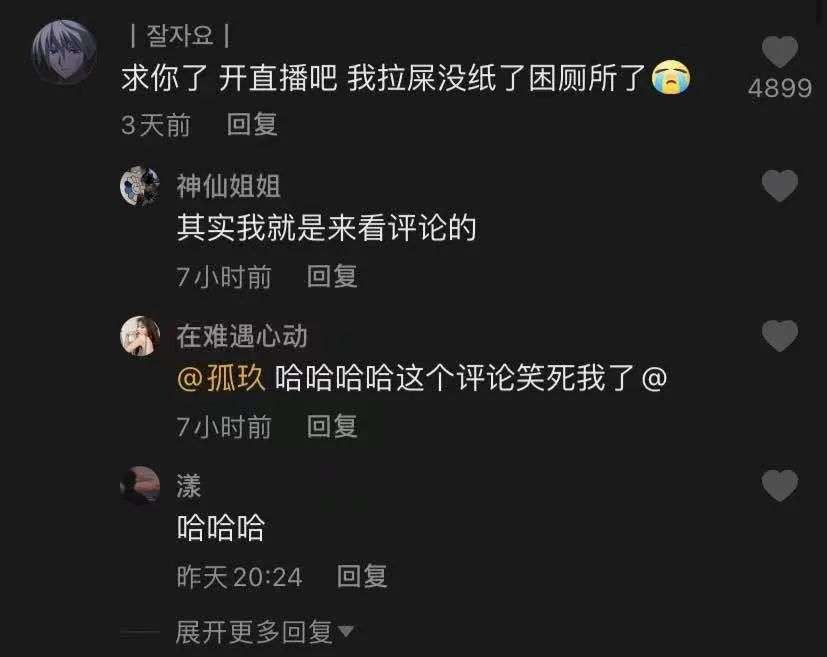This screenshot has width=827, height=657.
Task: Open the @孤玖 mention link
Action: (221, 378)
